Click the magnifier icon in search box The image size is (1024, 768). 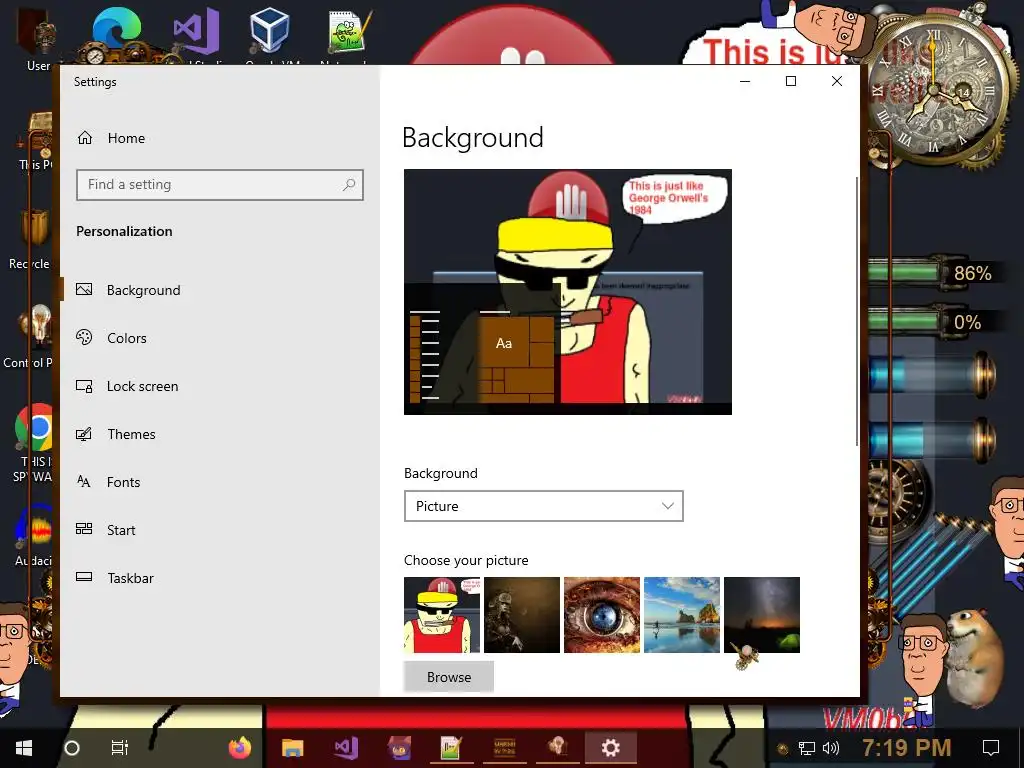(349, 185)
